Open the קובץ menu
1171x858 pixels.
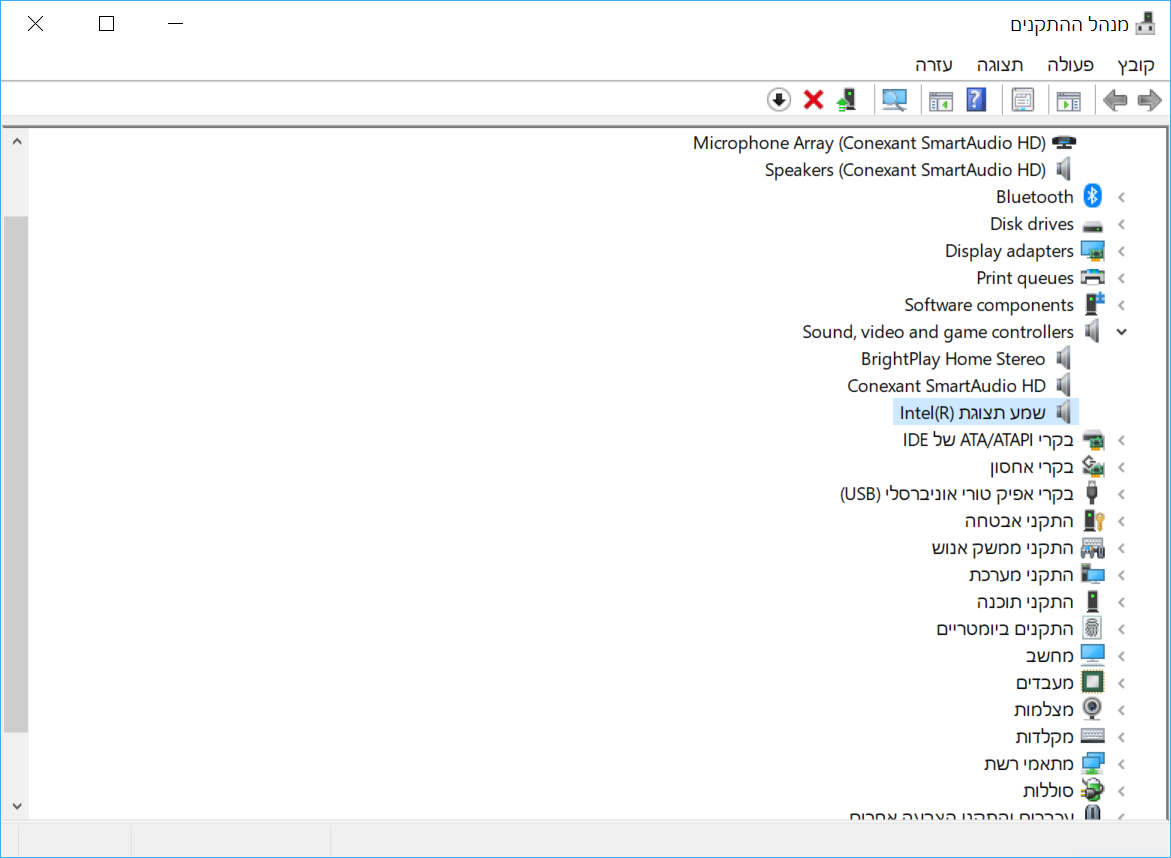pyautogui.click(x=1136, y=65)
